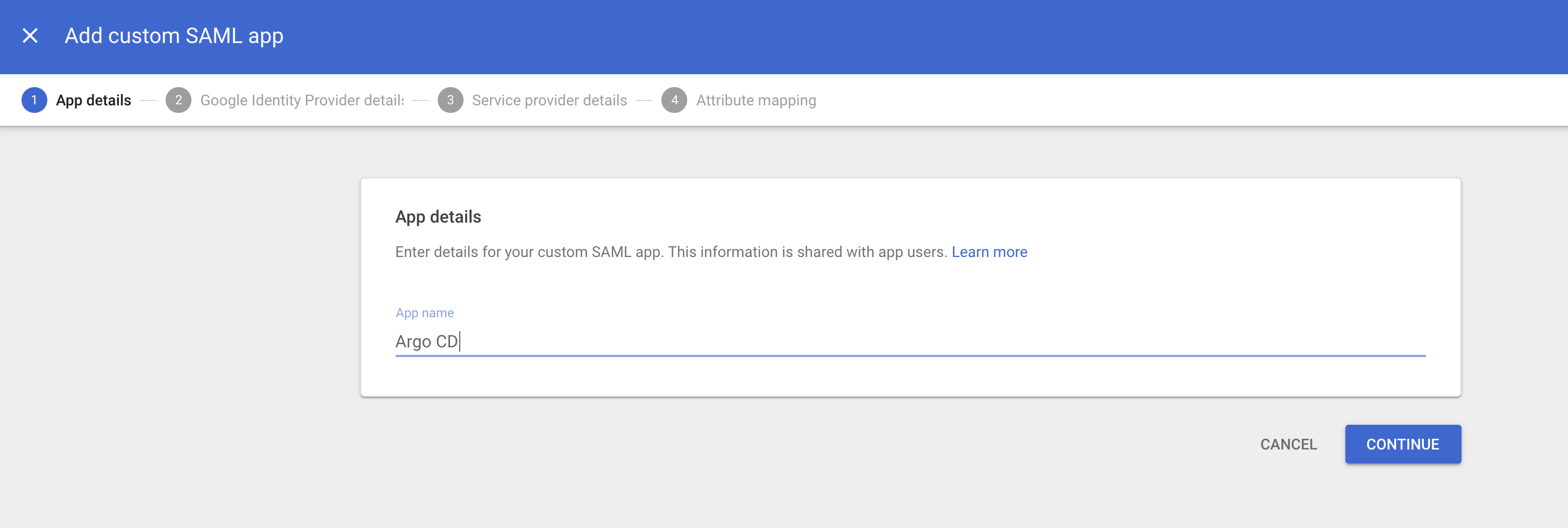Screen dimensions: 1568x528
Task: Click the connector line after App details
Action: pyautogui.click(x=148, y=101)
